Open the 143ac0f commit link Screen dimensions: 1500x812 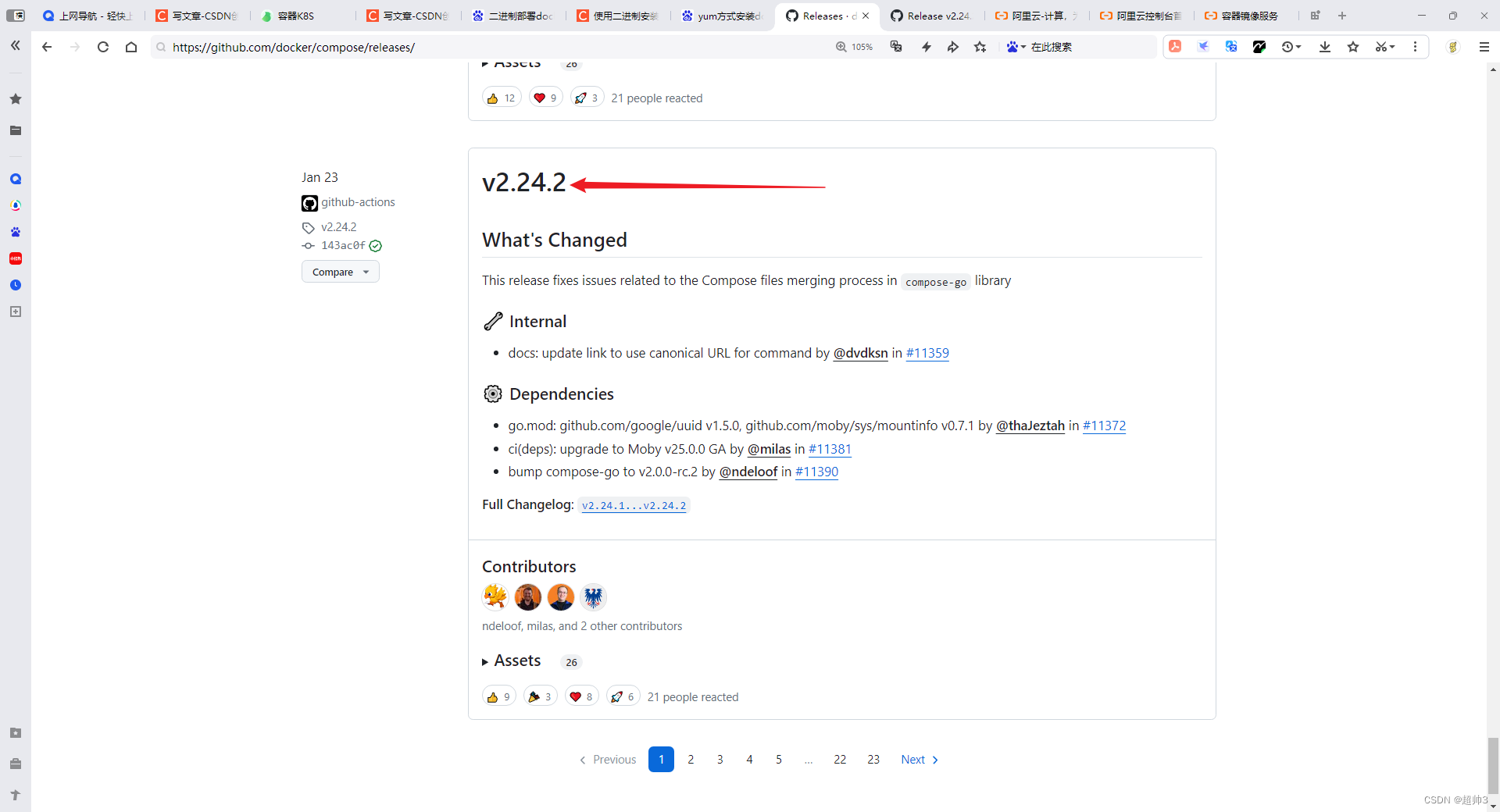(343, 245)
